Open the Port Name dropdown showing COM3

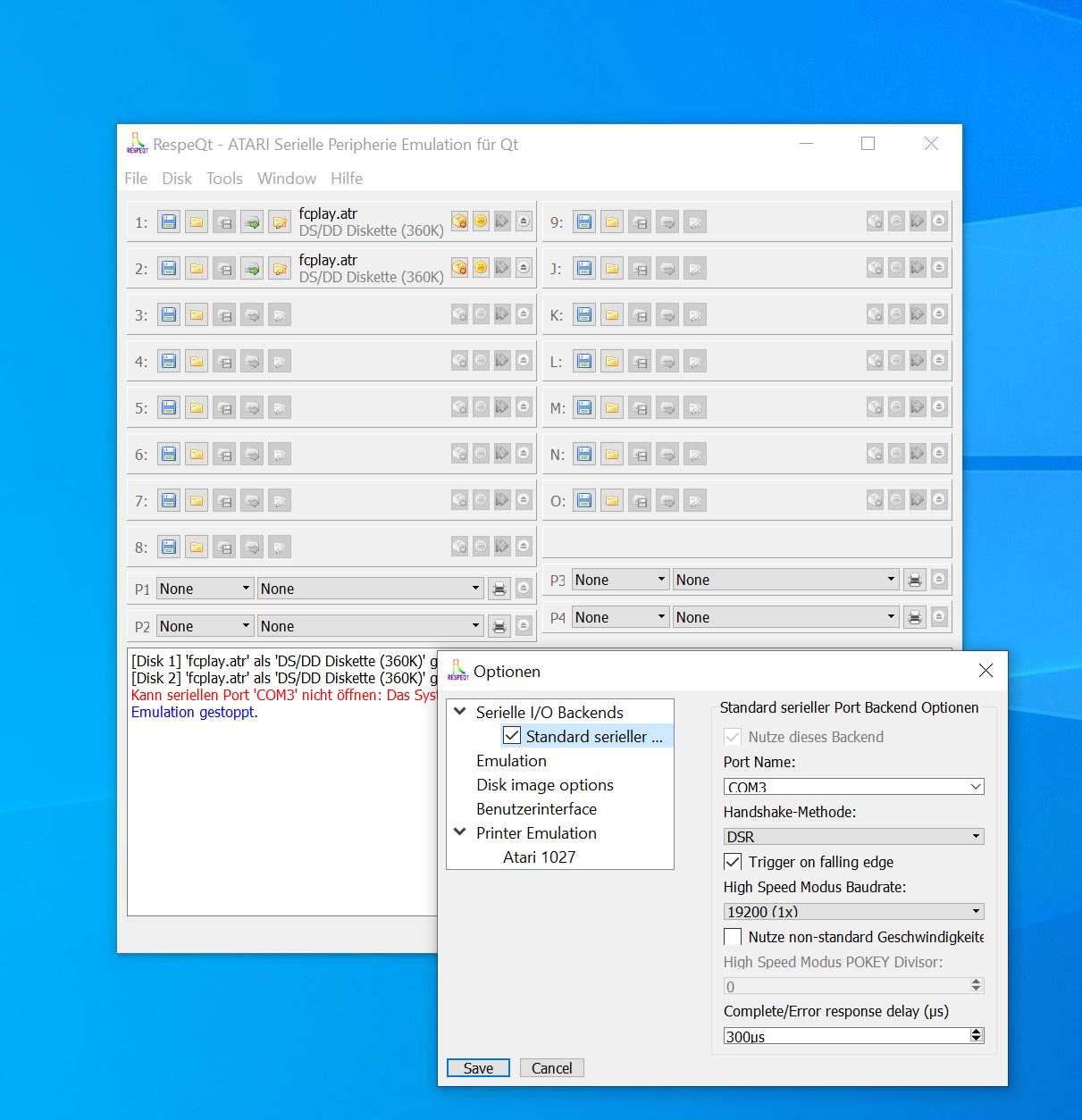point(853,787)
